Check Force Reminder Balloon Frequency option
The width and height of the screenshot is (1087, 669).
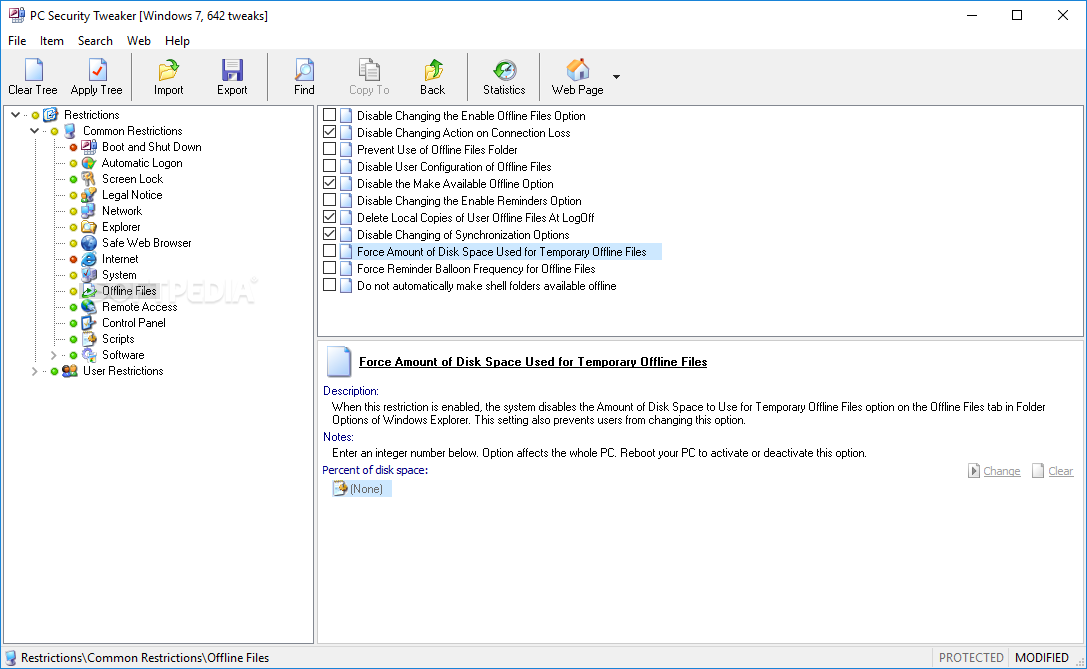click(x=330, y=268)
